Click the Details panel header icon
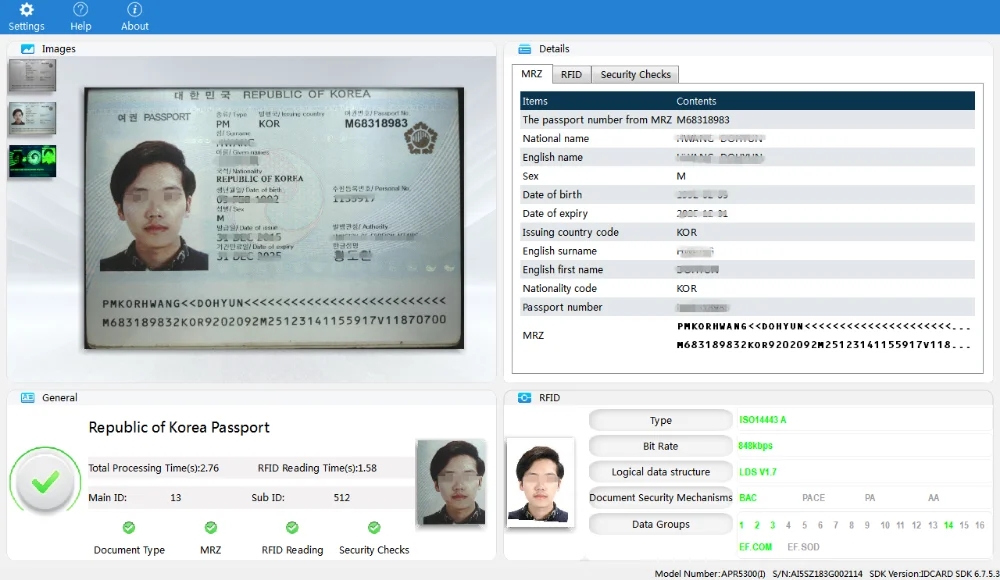 [524, 49]
